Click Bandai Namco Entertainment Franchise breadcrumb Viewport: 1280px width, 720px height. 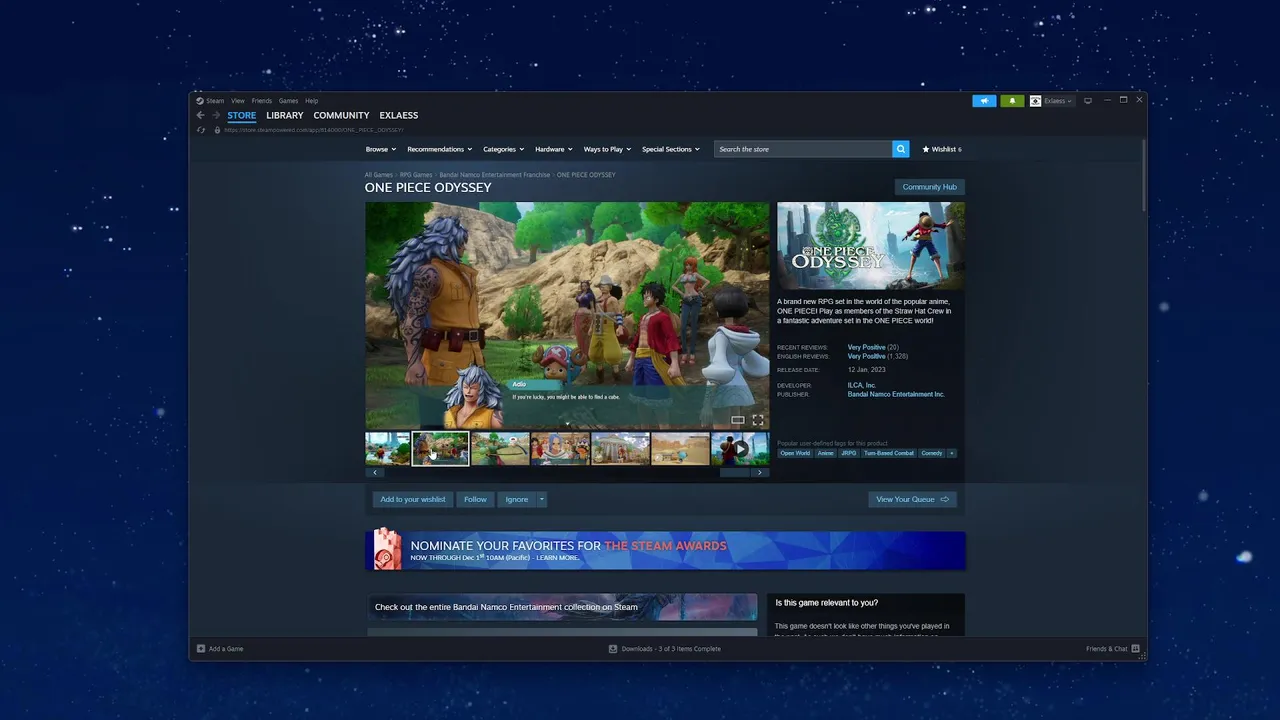[x=495, y=175]
